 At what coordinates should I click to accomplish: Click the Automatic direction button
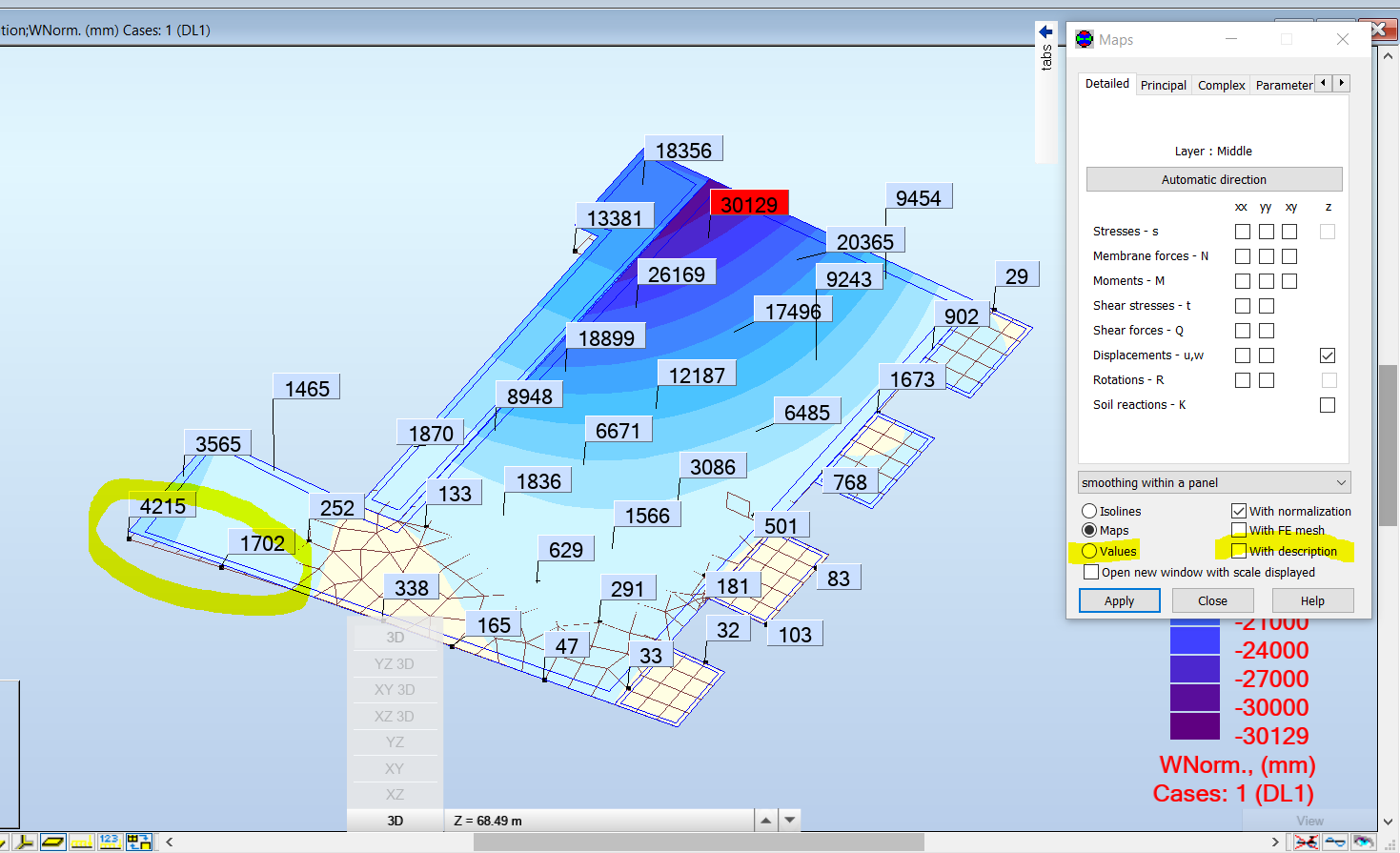(x=1214, y=179)
